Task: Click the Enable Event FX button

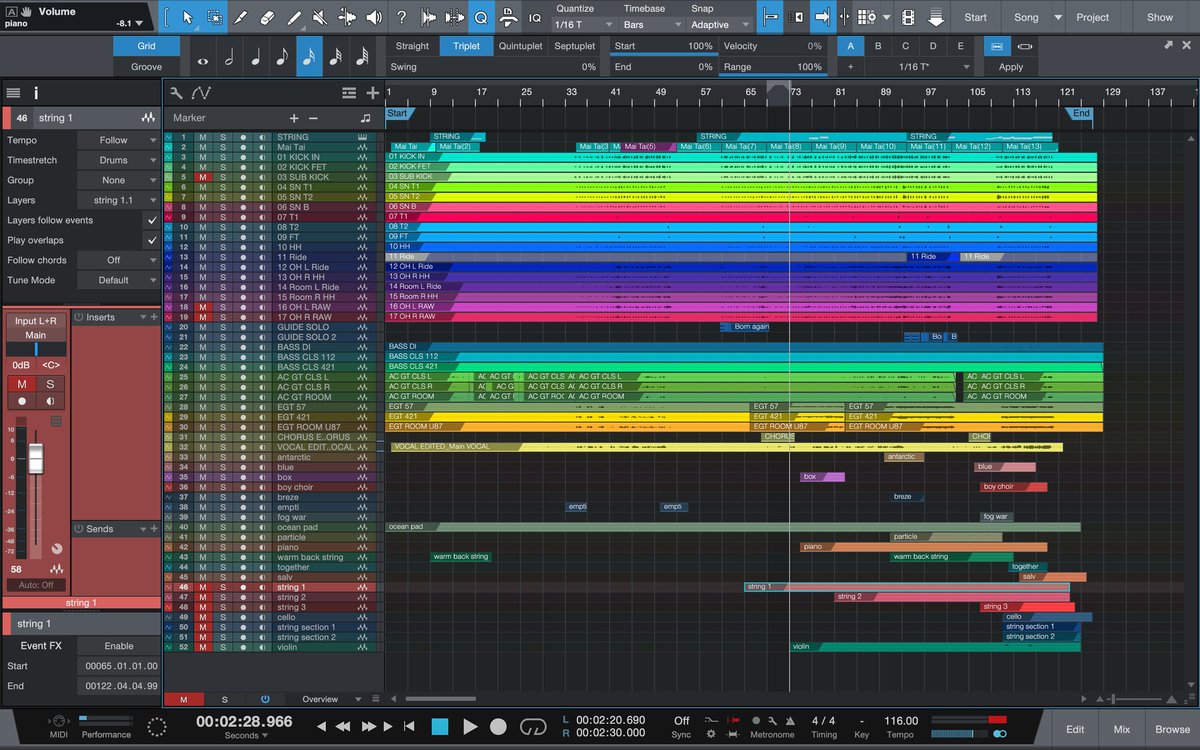Action: coord(119,646)
